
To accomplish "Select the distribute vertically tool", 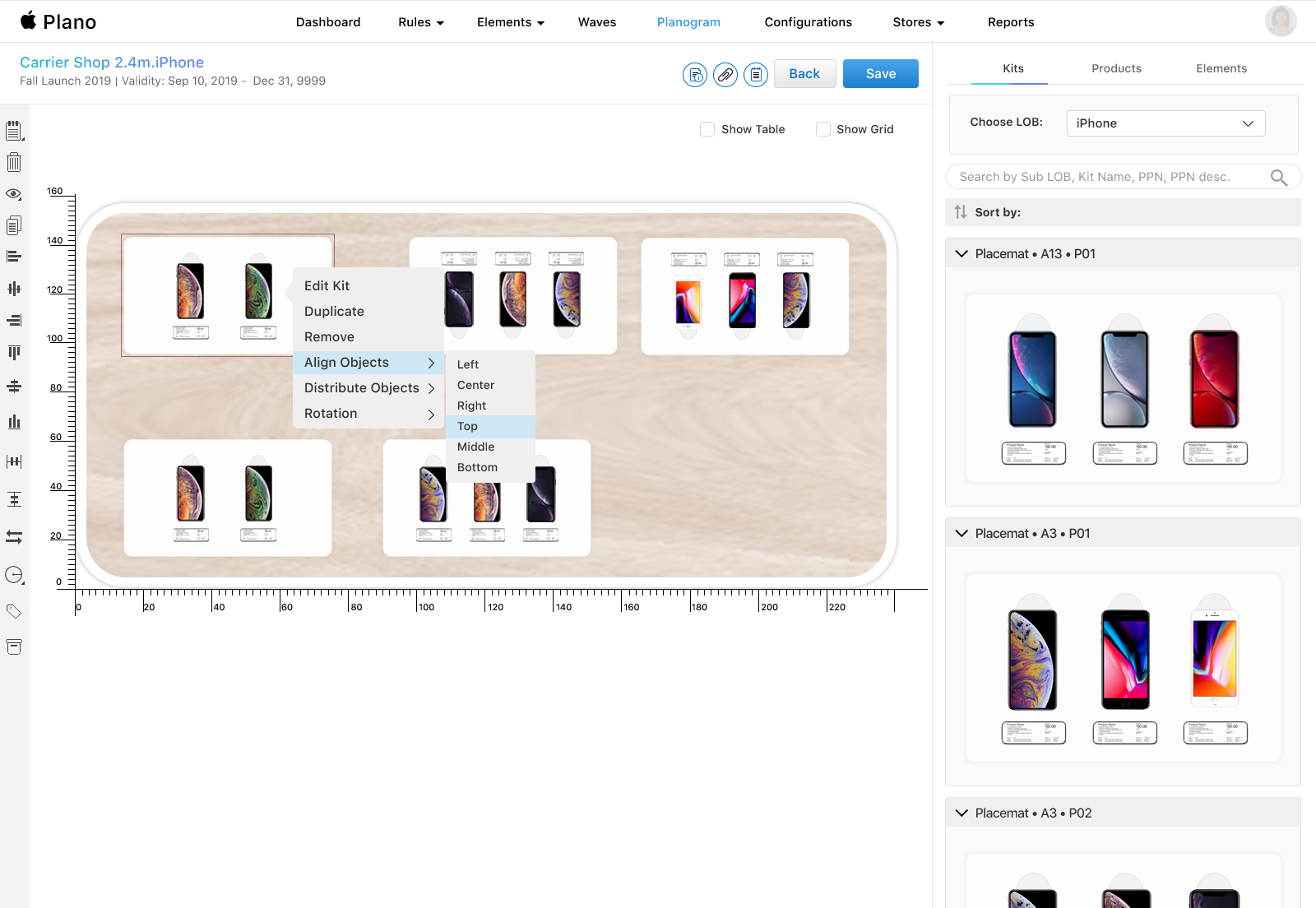I will pos(14,499).
